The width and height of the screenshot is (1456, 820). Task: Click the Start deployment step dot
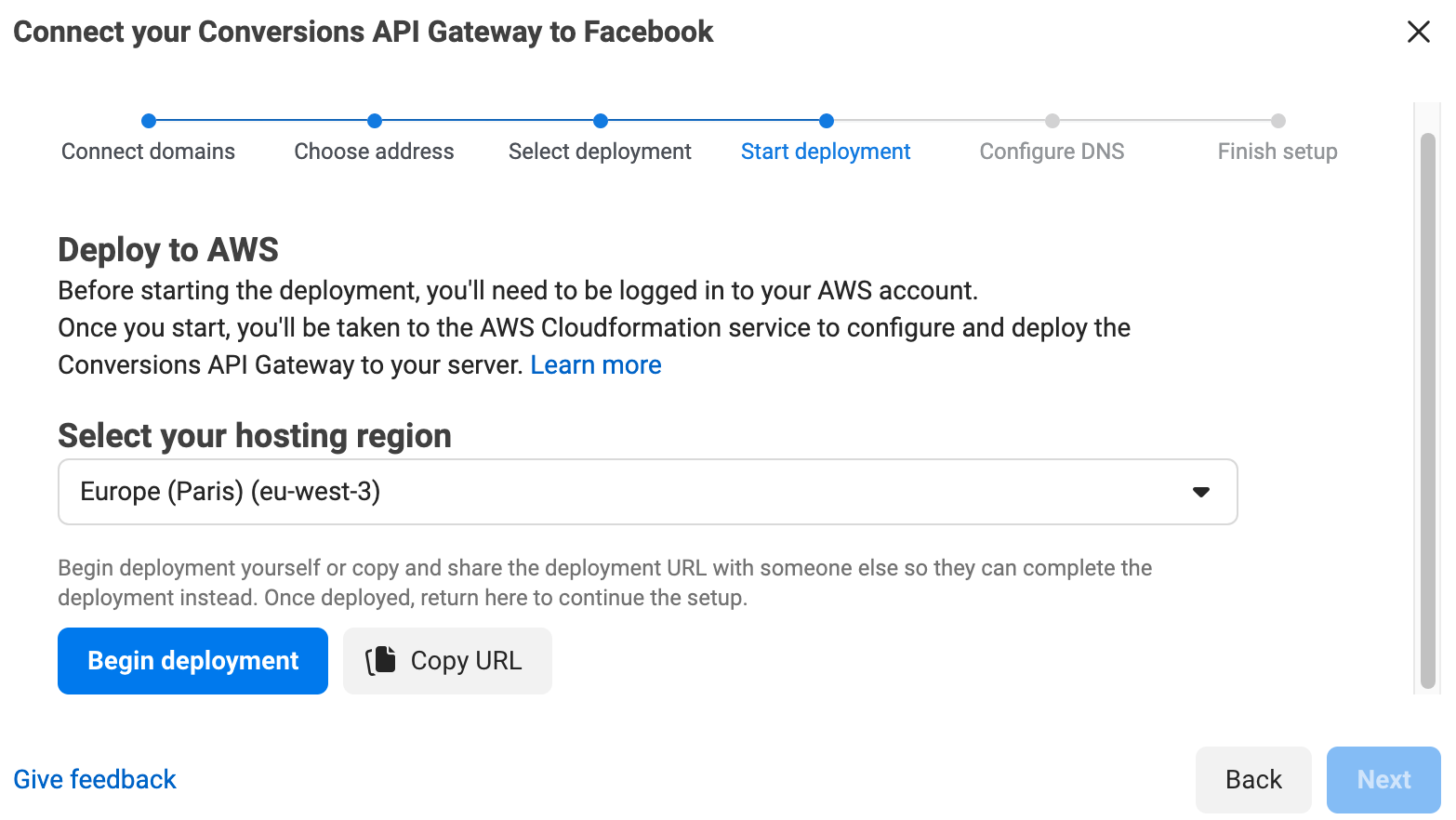tap(827, 121)
